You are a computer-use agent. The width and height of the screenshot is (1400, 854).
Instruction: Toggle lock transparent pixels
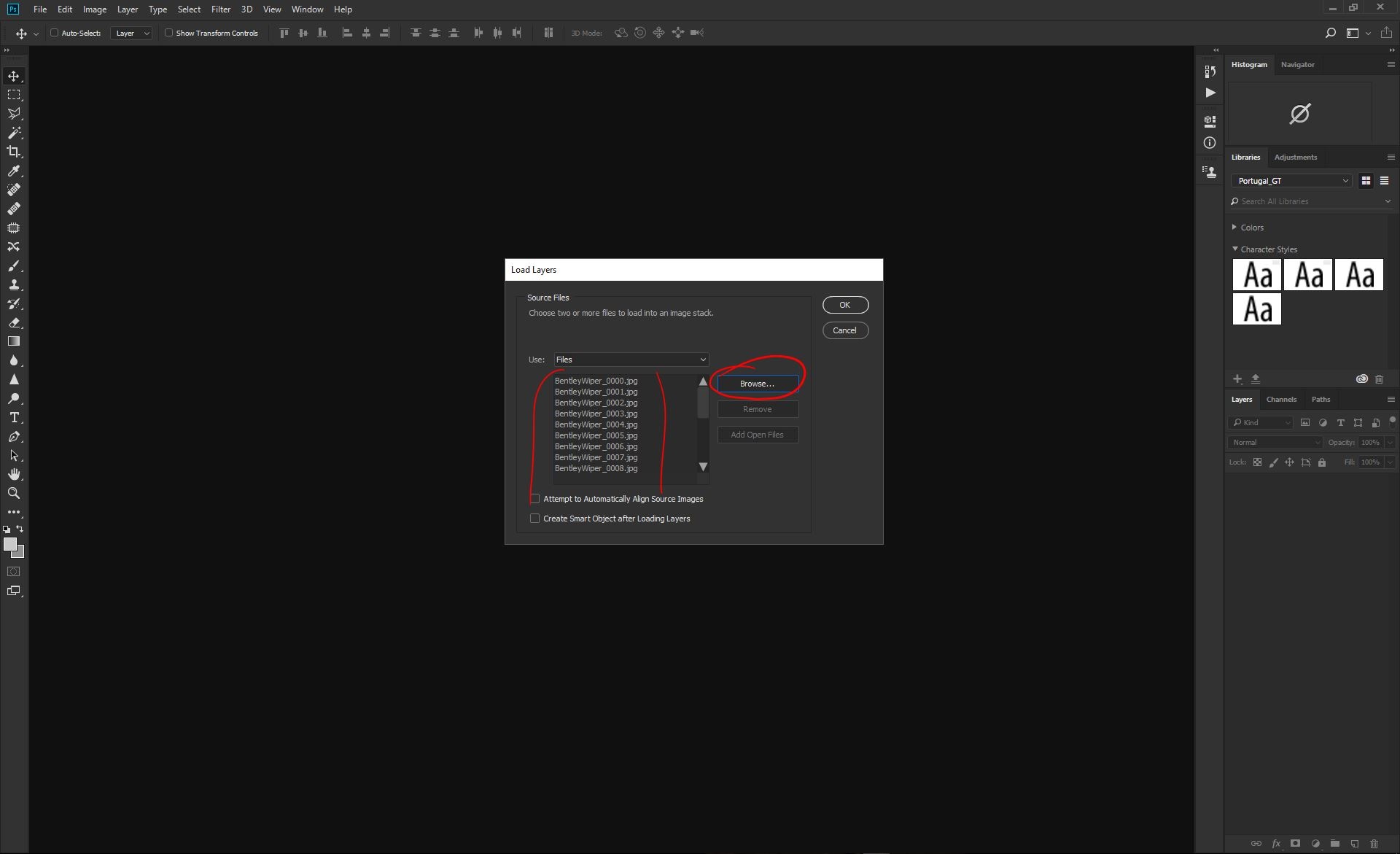tap(1257, 462)
